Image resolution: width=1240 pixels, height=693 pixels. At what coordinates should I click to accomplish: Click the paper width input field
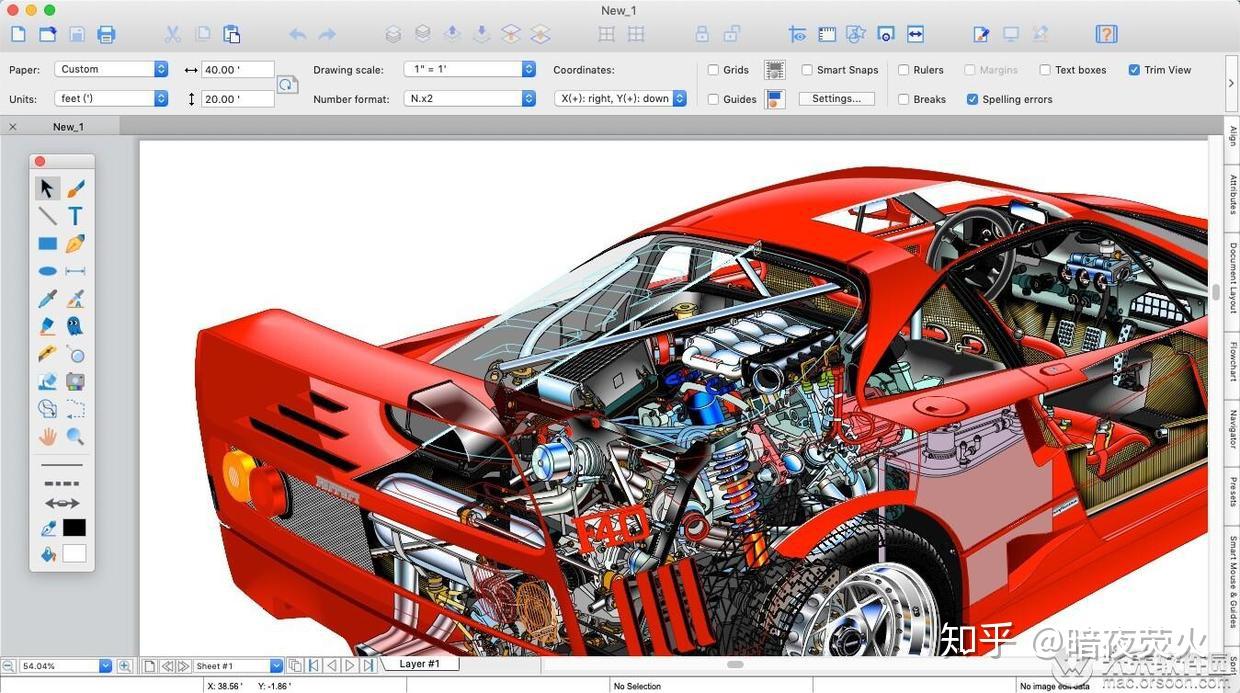[238, 70]
